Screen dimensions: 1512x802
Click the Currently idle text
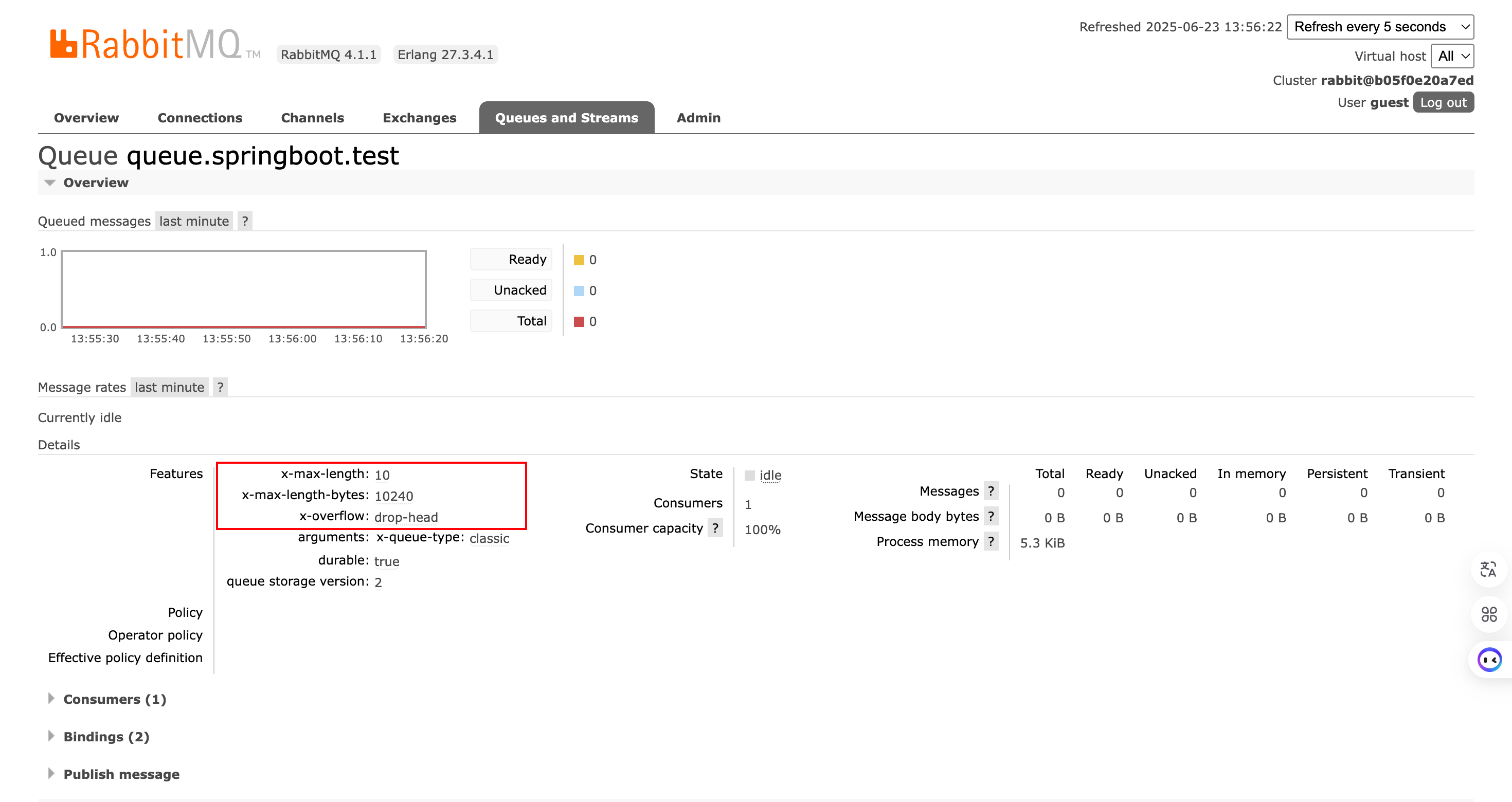pos(80,418)
